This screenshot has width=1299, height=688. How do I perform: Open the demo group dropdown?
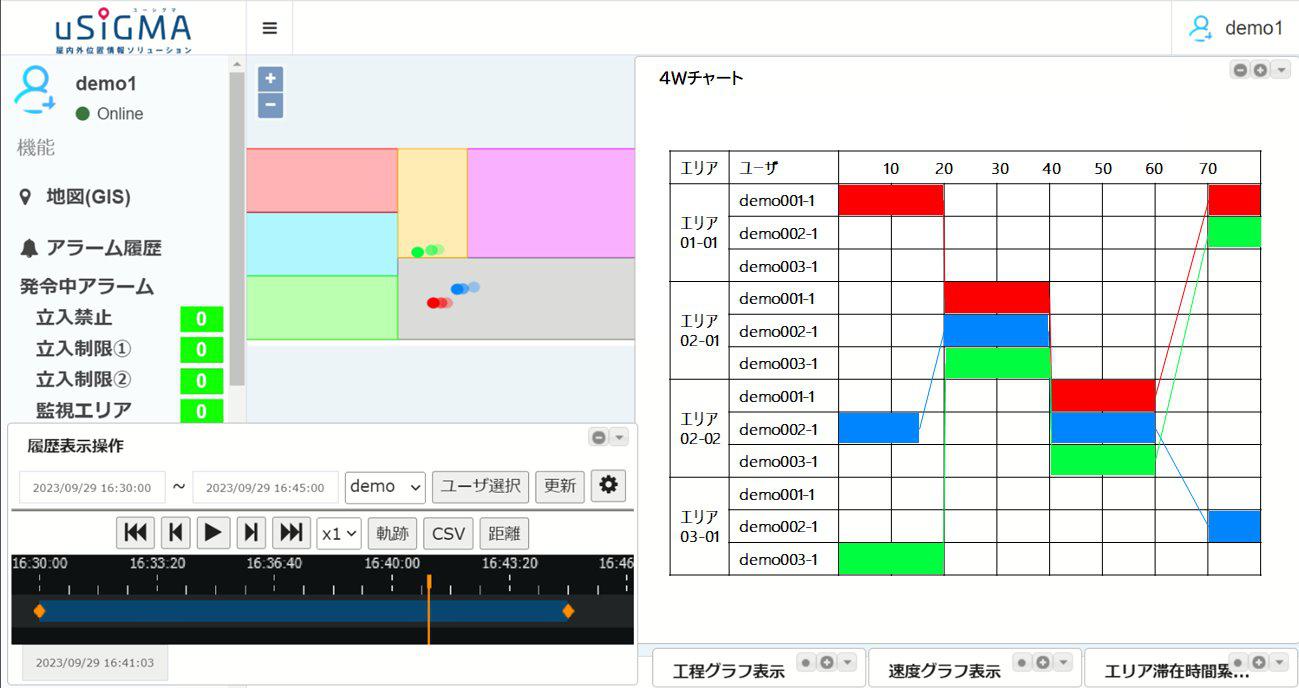(386, 487)
